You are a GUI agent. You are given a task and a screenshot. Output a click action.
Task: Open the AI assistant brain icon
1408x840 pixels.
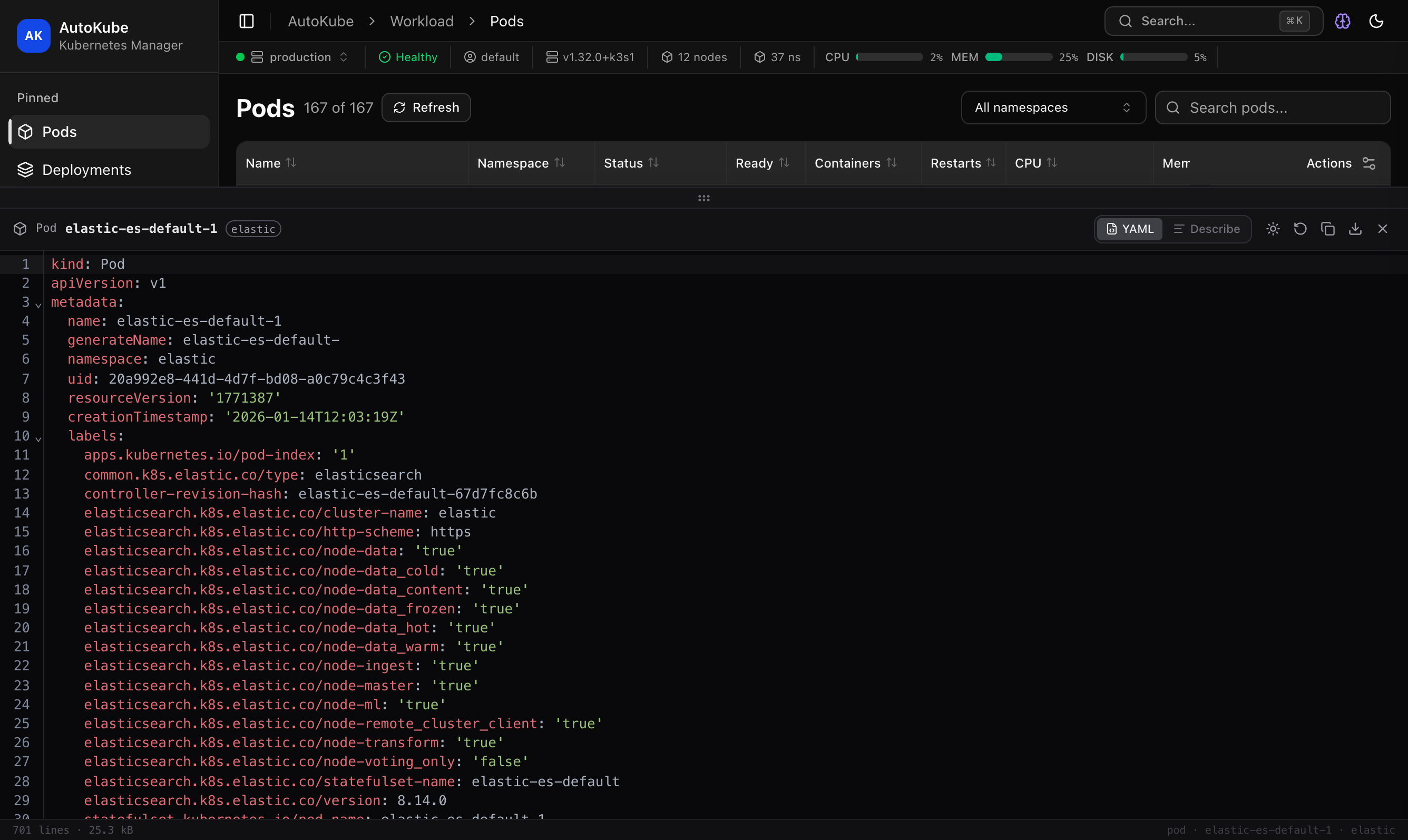1342,21
